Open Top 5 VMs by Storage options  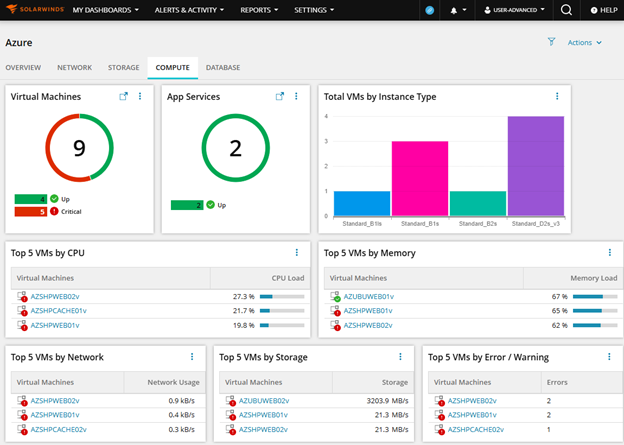pyautogui.click(x=400, y=357)
